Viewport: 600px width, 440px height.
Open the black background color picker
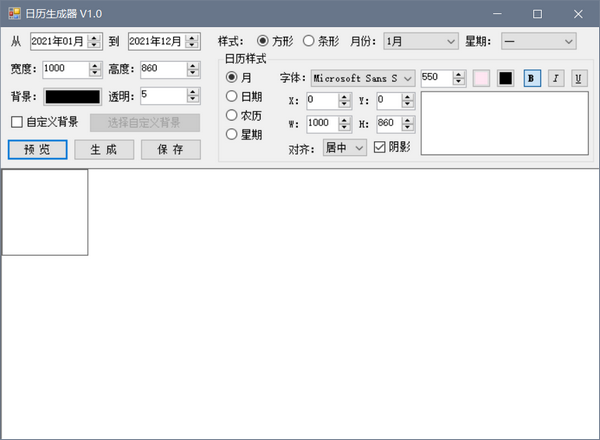point(72,96)
